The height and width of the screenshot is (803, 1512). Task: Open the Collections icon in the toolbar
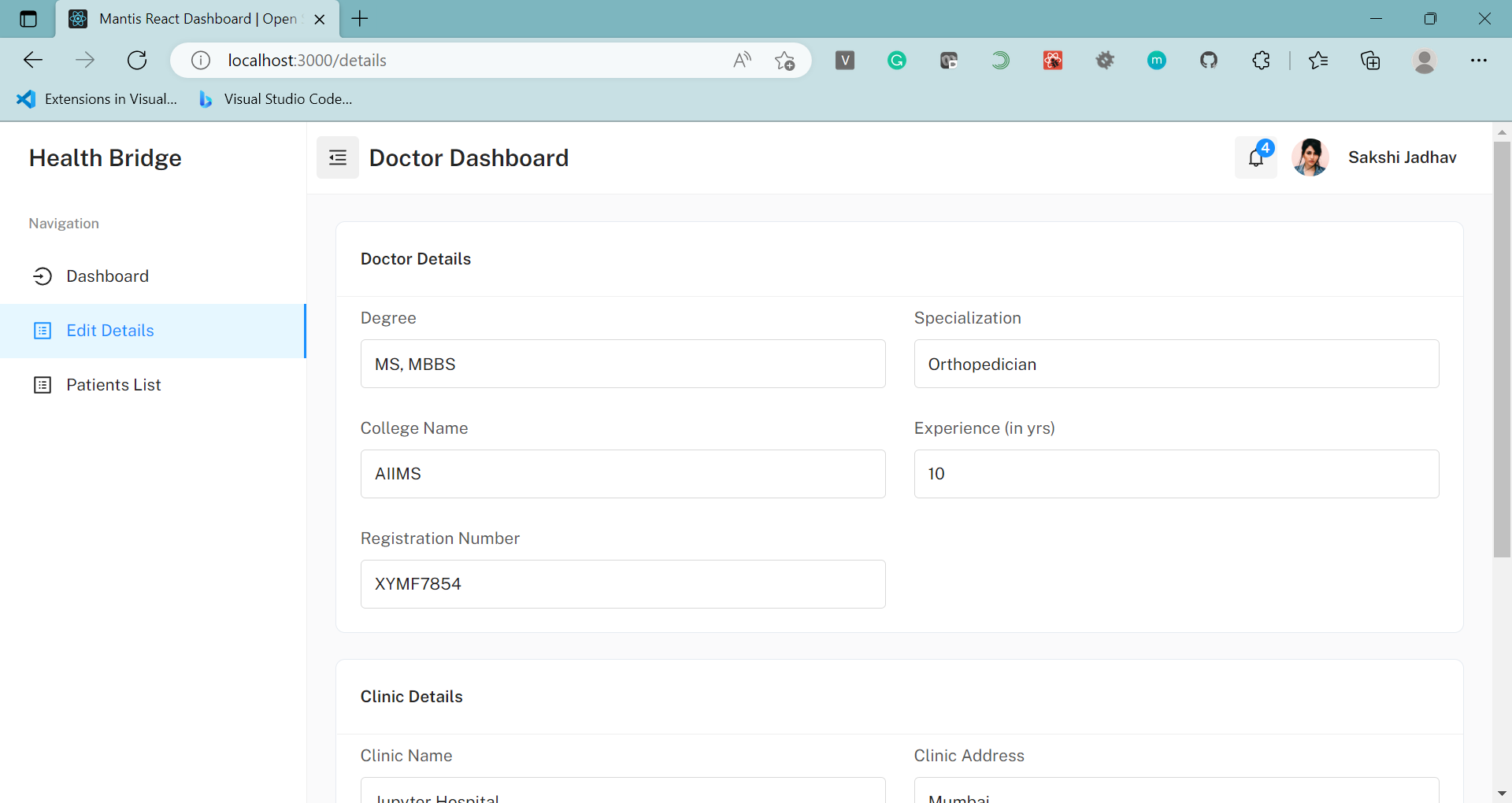tap(1371, 60)
